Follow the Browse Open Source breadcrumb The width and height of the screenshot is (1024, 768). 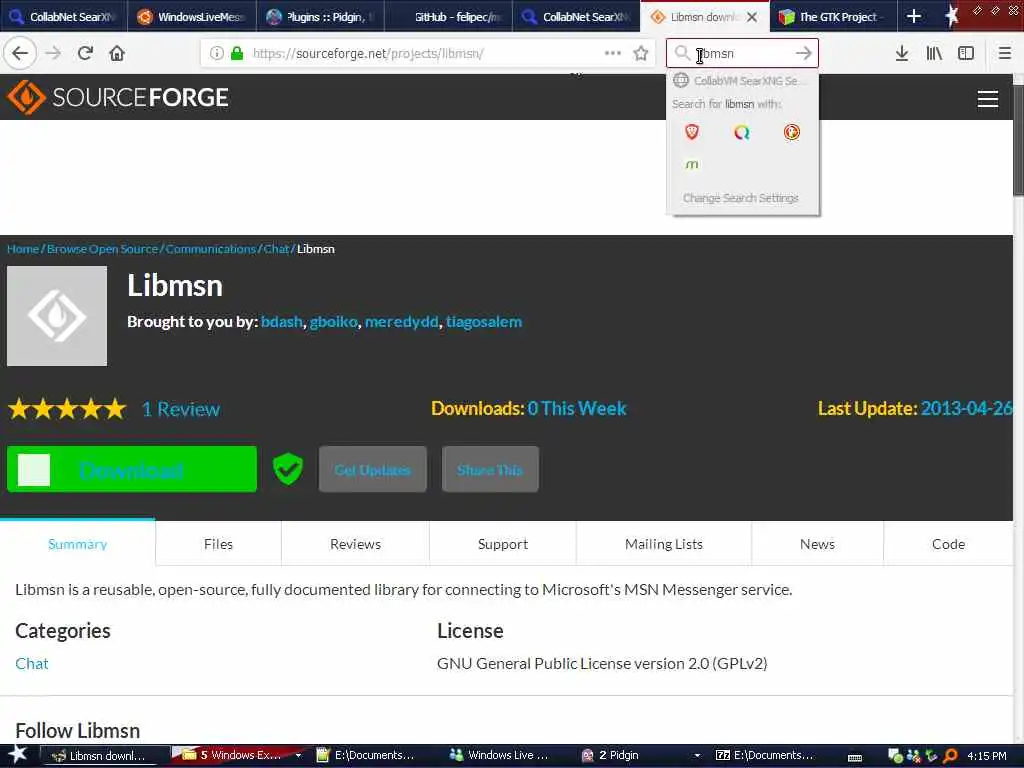[x=103, y=249]
